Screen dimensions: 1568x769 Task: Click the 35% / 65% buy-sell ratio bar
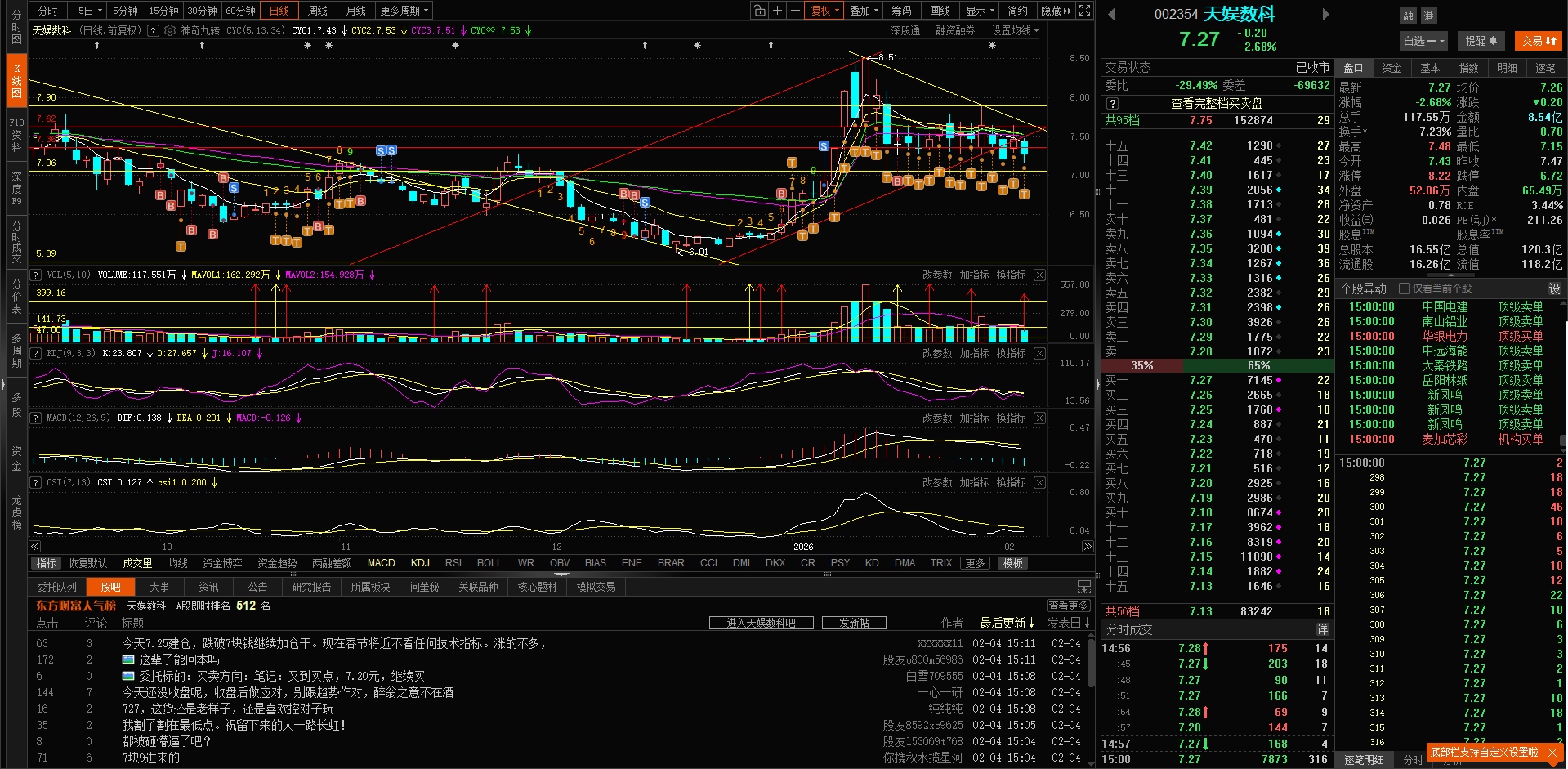point(1217,365)
